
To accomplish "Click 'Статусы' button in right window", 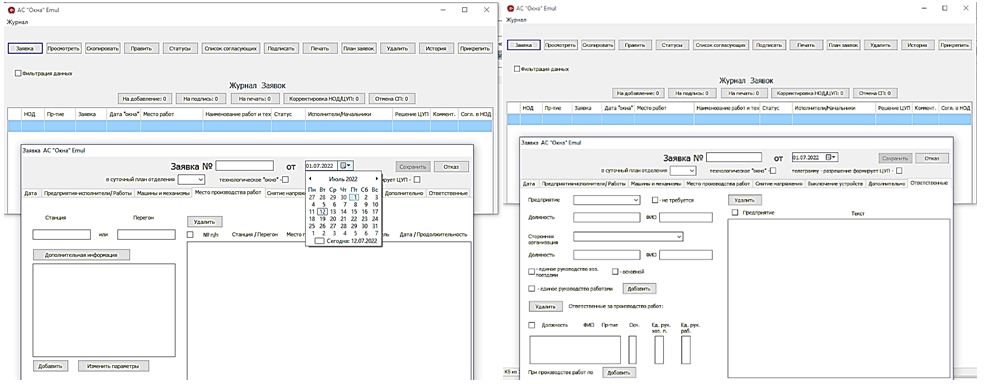I will (673, 45).
